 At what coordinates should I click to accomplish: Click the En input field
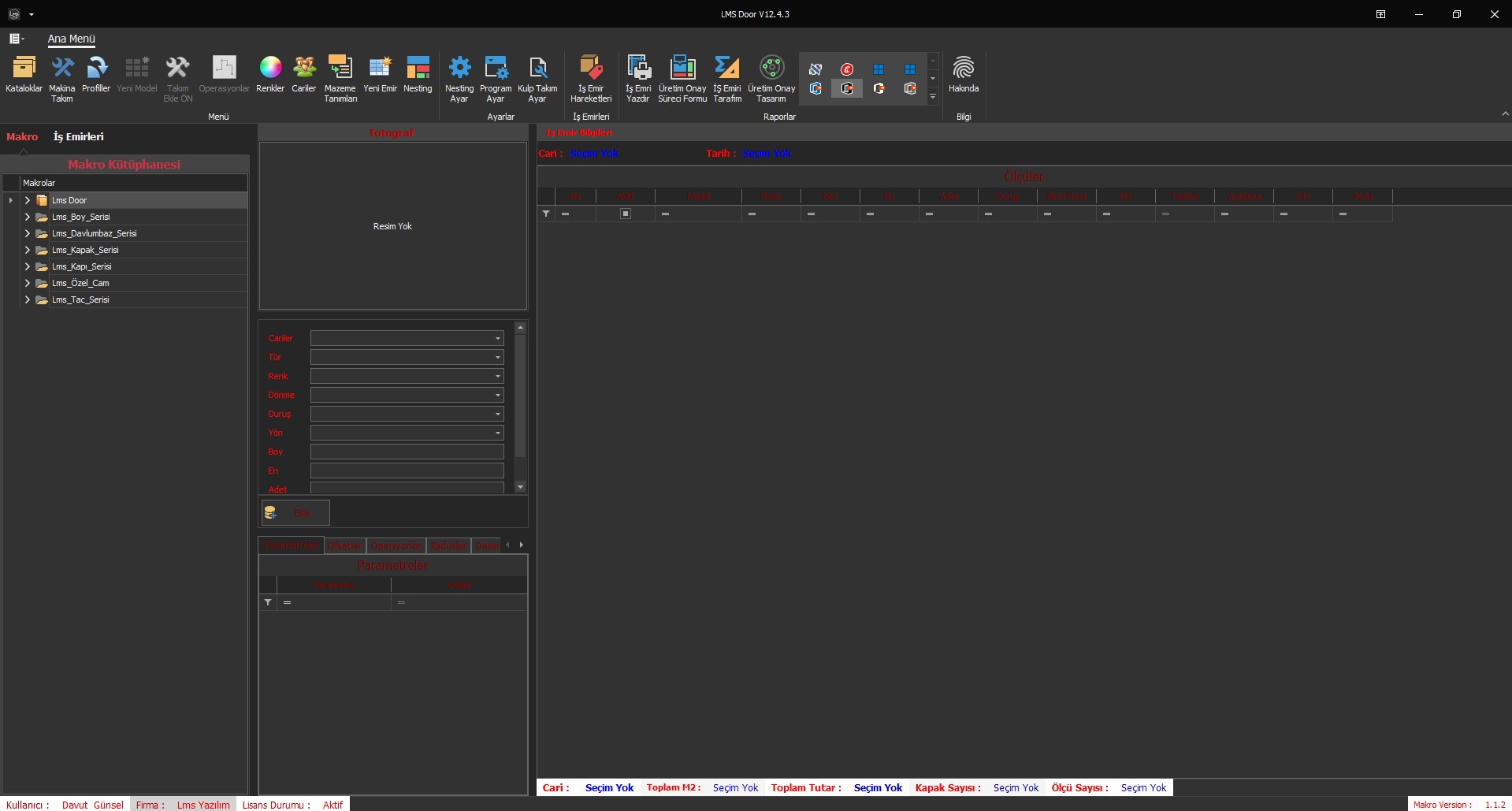pos(407,471)
